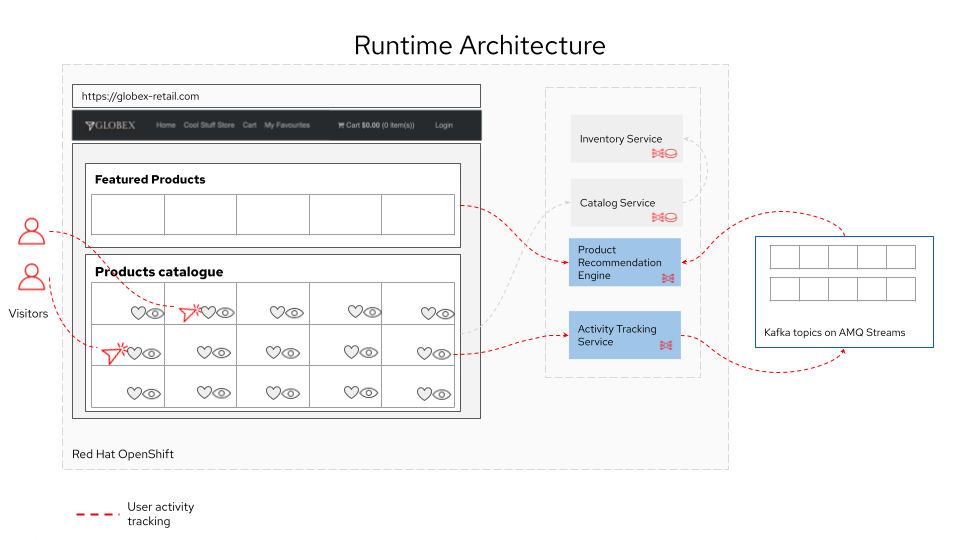Click the lower visitor icon above Visitors label
960x540 pixels.
[31, 277]
